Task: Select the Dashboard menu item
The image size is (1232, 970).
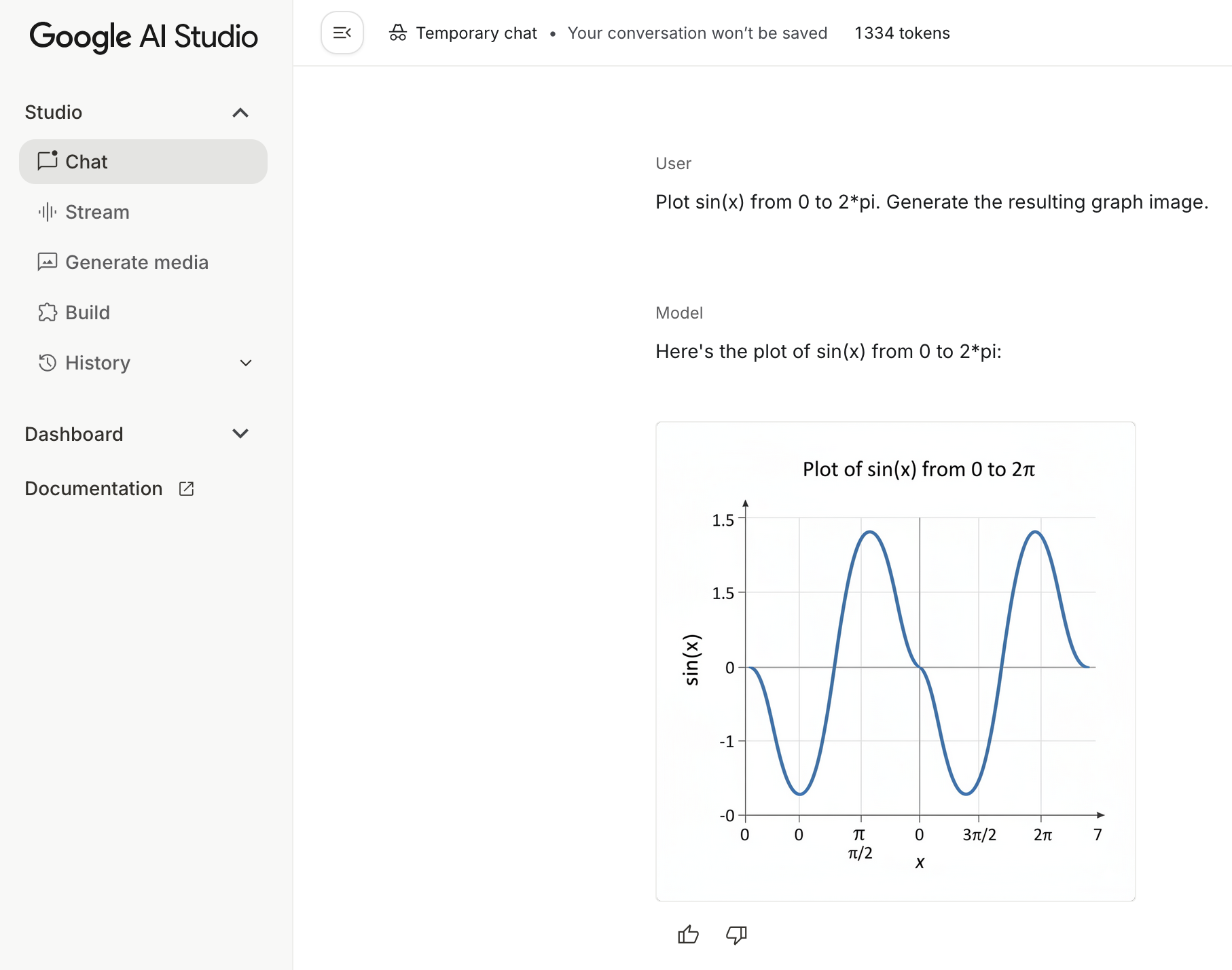Action: point(74,434)
